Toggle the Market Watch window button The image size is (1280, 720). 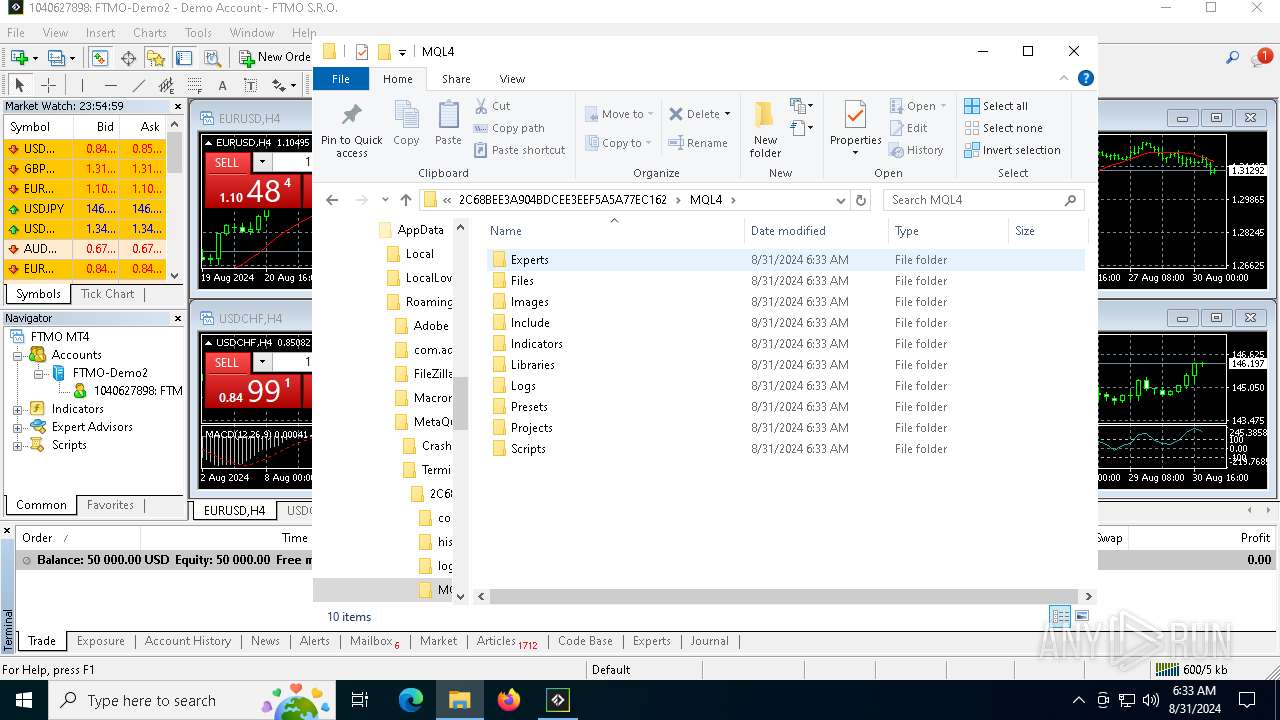point(101,58)
